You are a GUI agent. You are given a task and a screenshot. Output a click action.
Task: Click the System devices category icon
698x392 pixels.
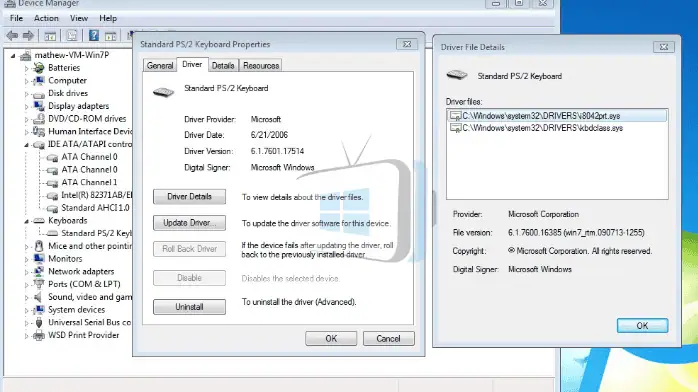[x=39, y=310]
